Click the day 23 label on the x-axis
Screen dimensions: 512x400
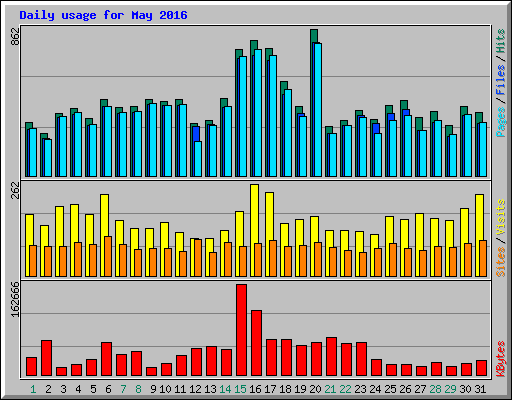tap(360, 389)
